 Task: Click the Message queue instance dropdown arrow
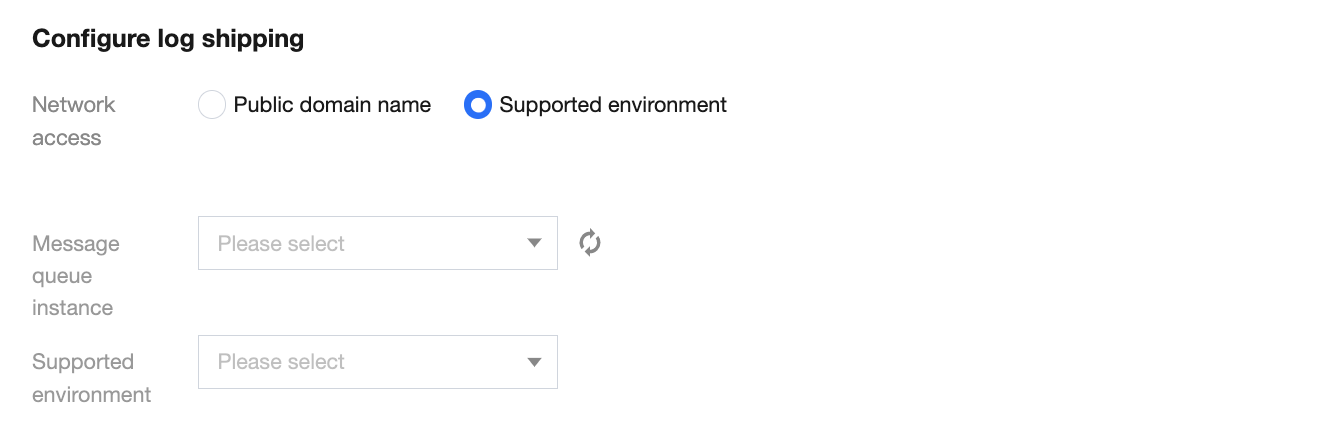click(535, 243)
